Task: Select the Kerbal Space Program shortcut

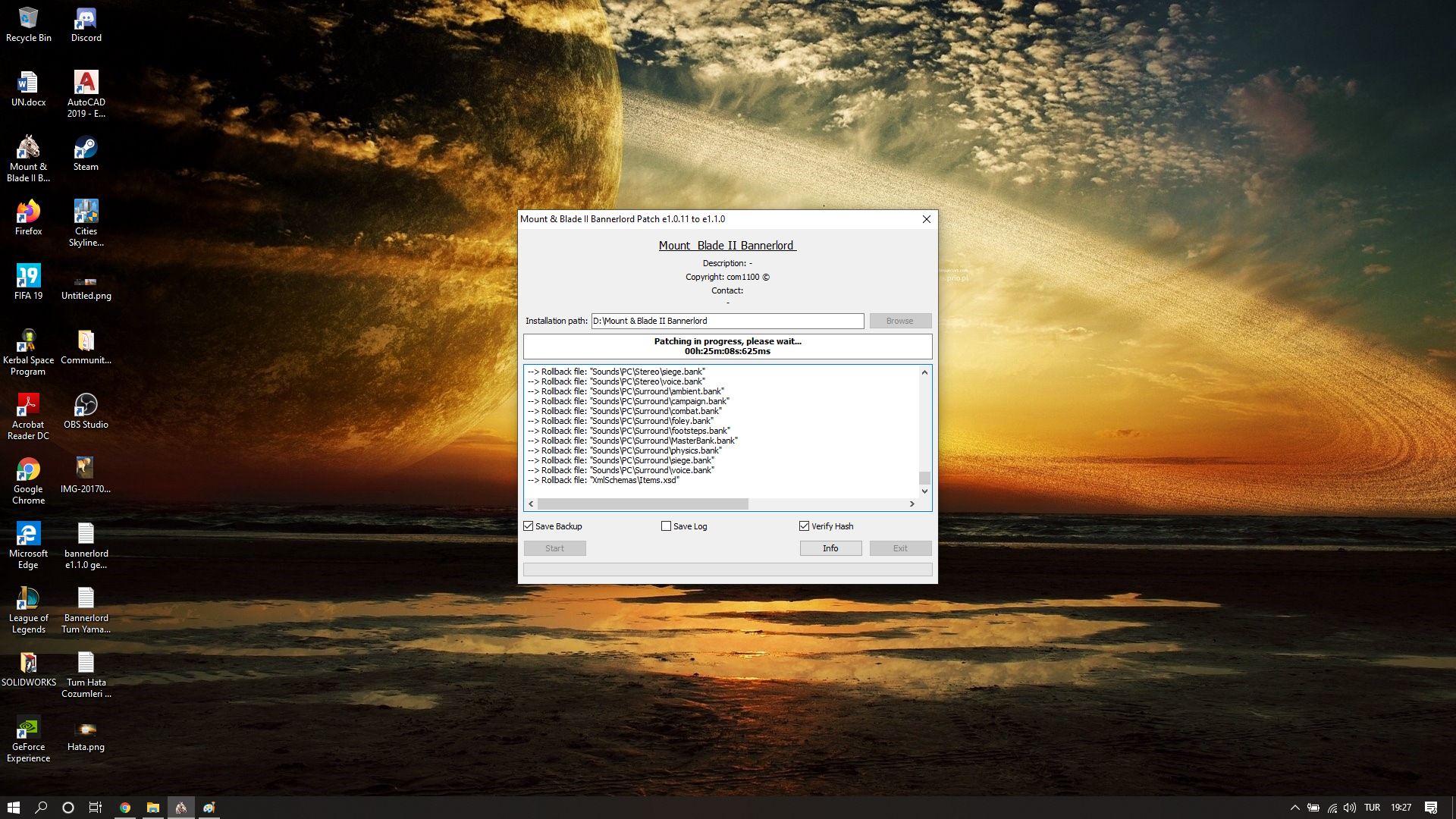Action: (x=29, y=352)
